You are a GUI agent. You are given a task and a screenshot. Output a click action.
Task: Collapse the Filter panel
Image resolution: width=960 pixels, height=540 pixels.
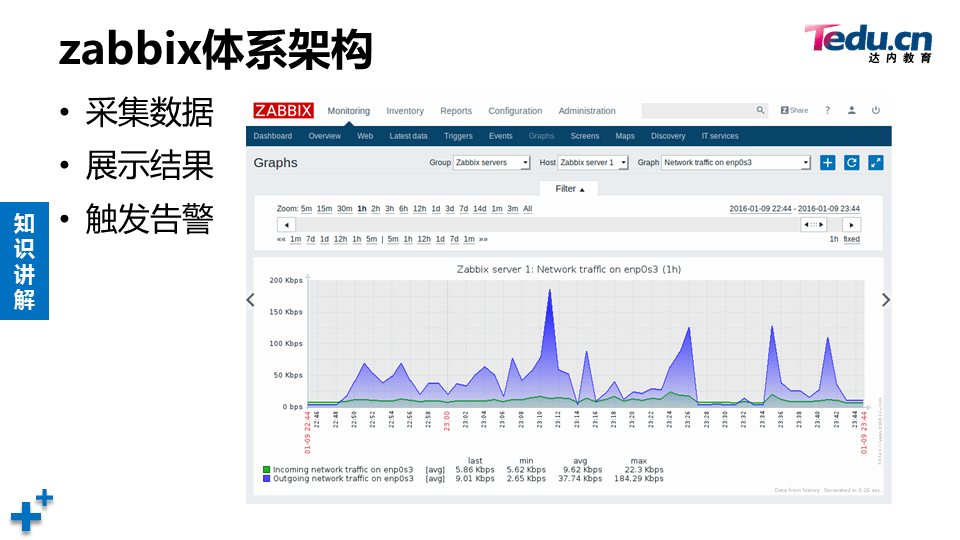coord(569,189)
